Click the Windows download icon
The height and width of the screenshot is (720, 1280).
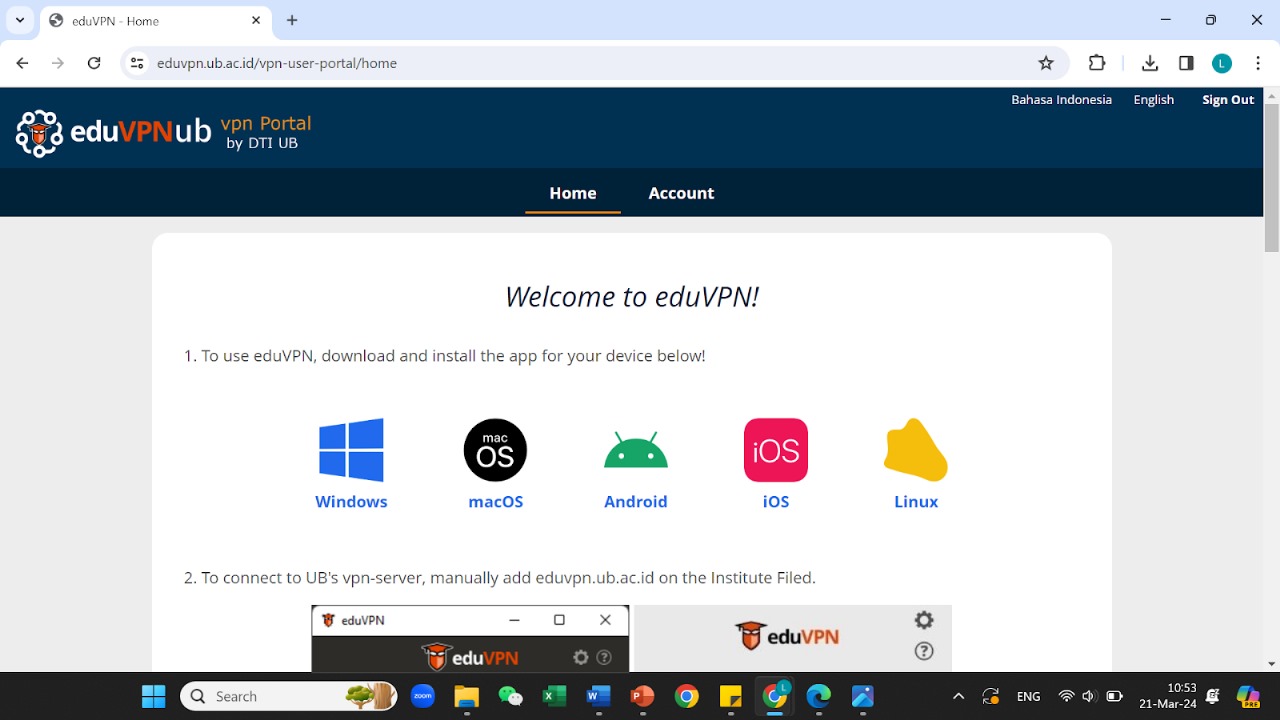[351, 450]
